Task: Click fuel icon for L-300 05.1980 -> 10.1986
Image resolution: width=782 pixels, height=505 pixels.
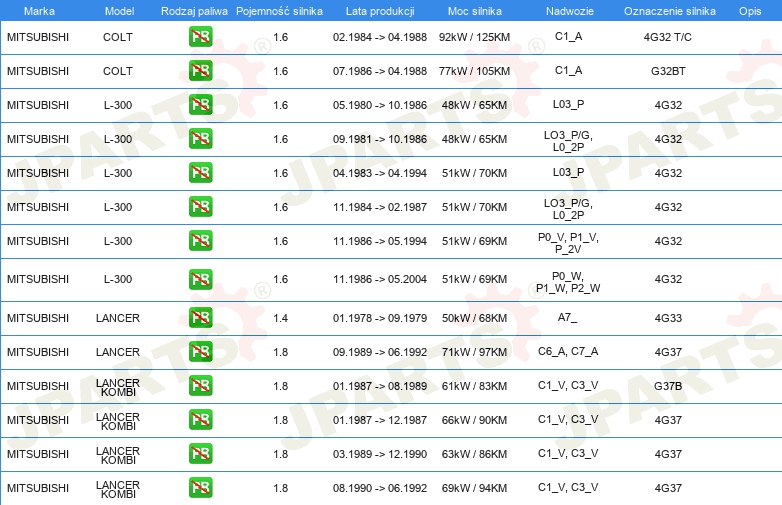Action: click(x=200, y=105)
